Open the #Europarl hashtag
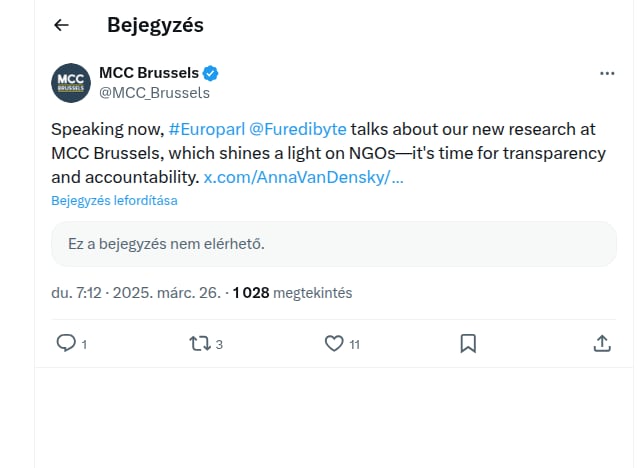 coord(205,131)
